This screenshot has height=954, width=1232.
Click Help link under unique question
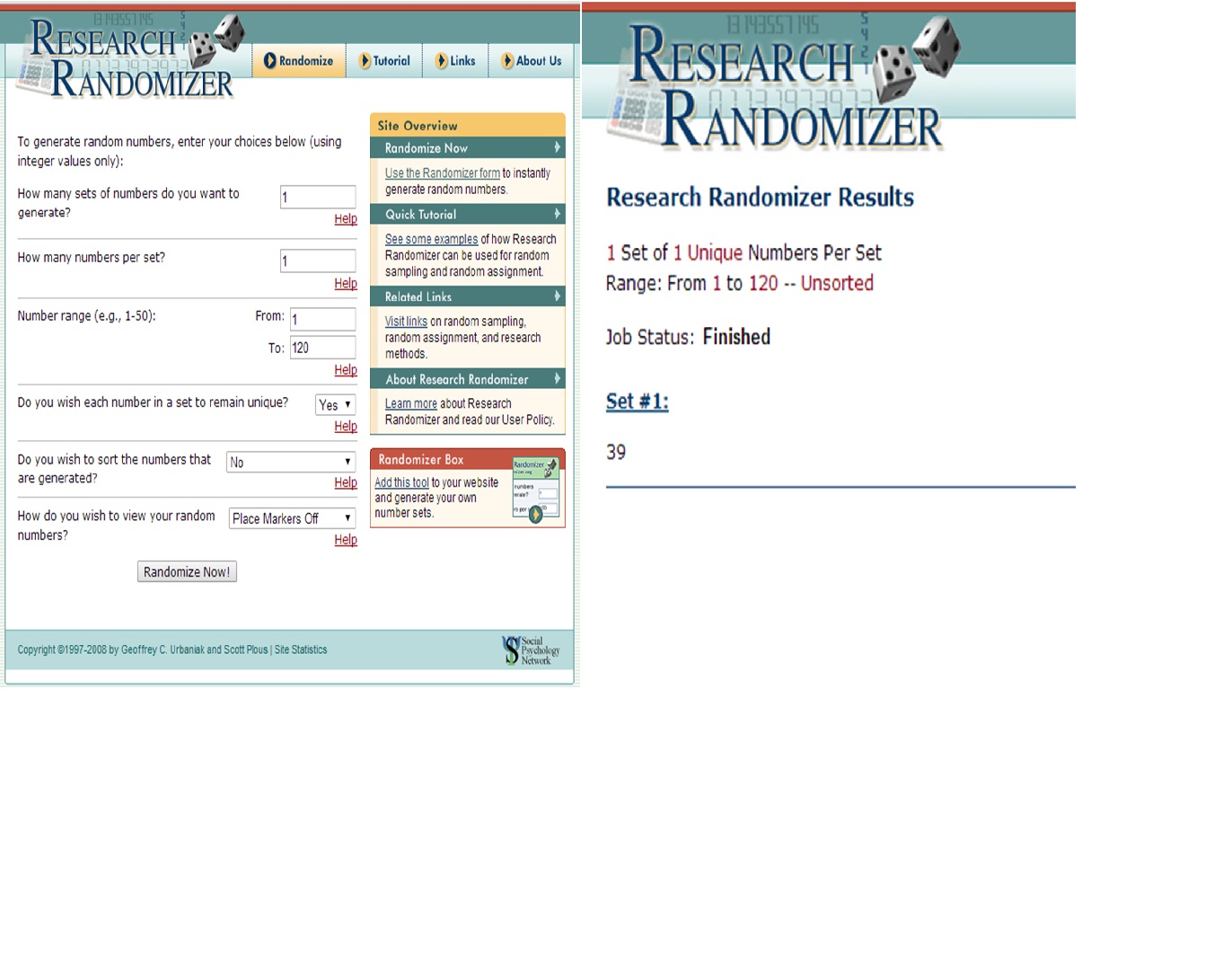346,427
